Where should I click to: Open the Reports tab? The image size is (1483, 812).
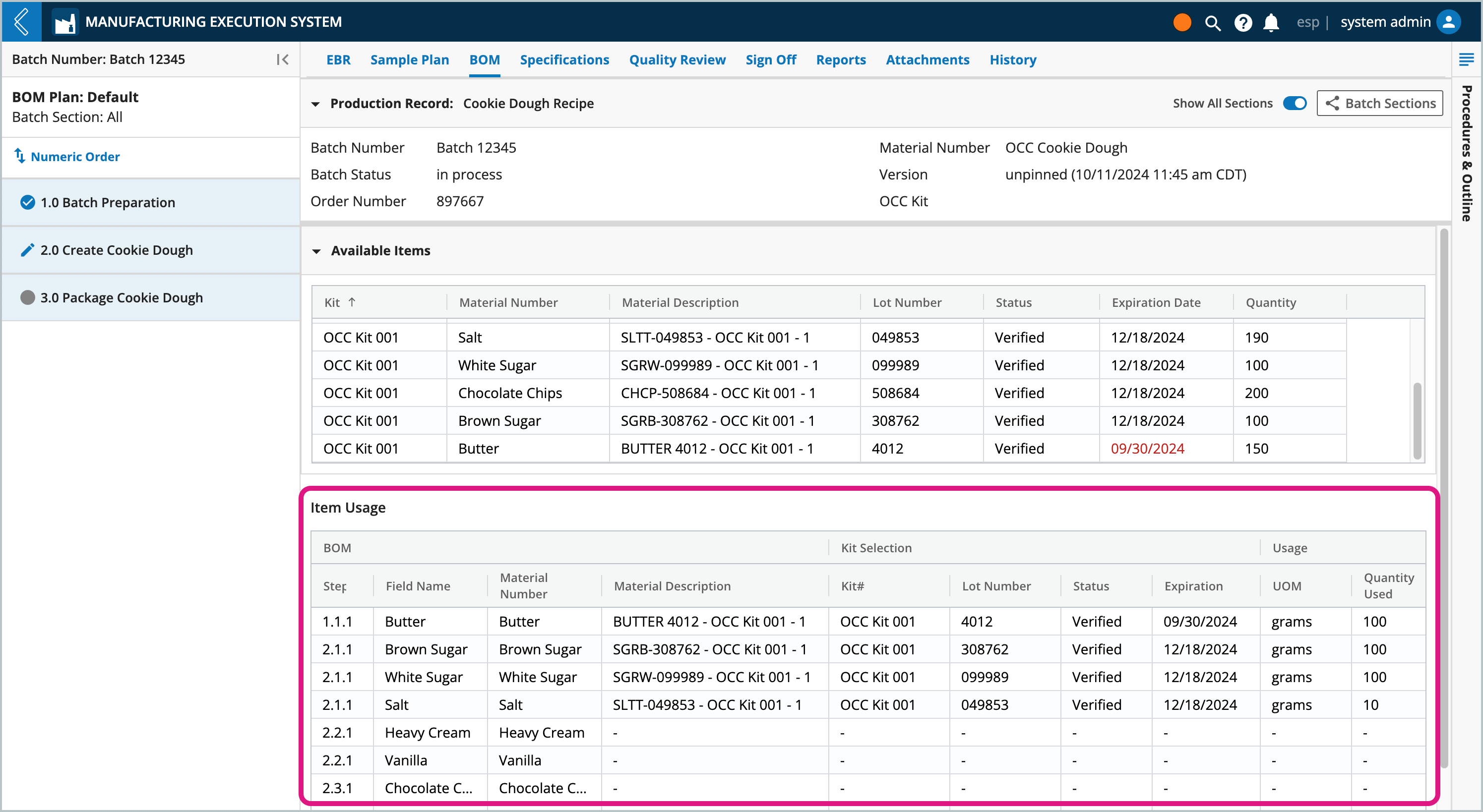tap(841, 59)
